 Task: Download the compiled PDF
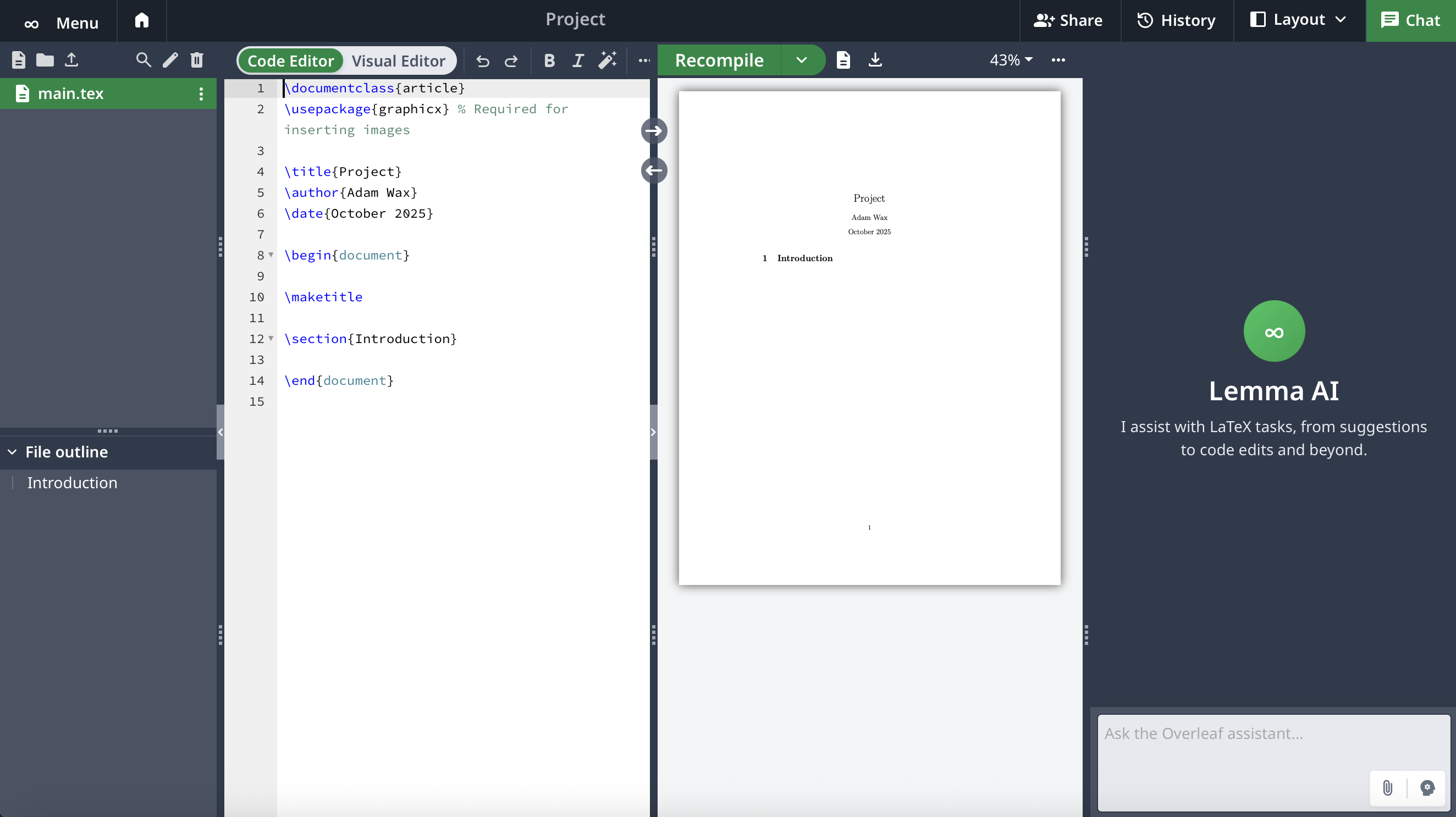pos(875,60)
